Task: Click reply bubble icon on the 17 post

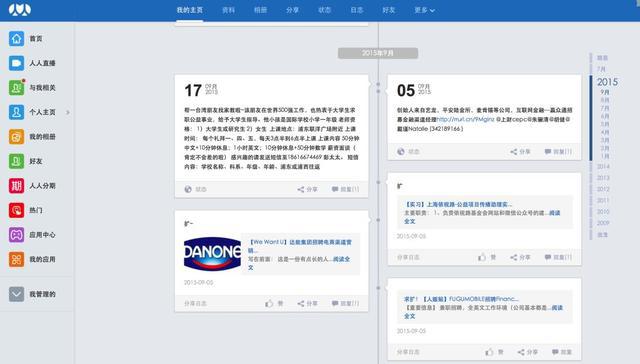Action: (x=335, y=189)
